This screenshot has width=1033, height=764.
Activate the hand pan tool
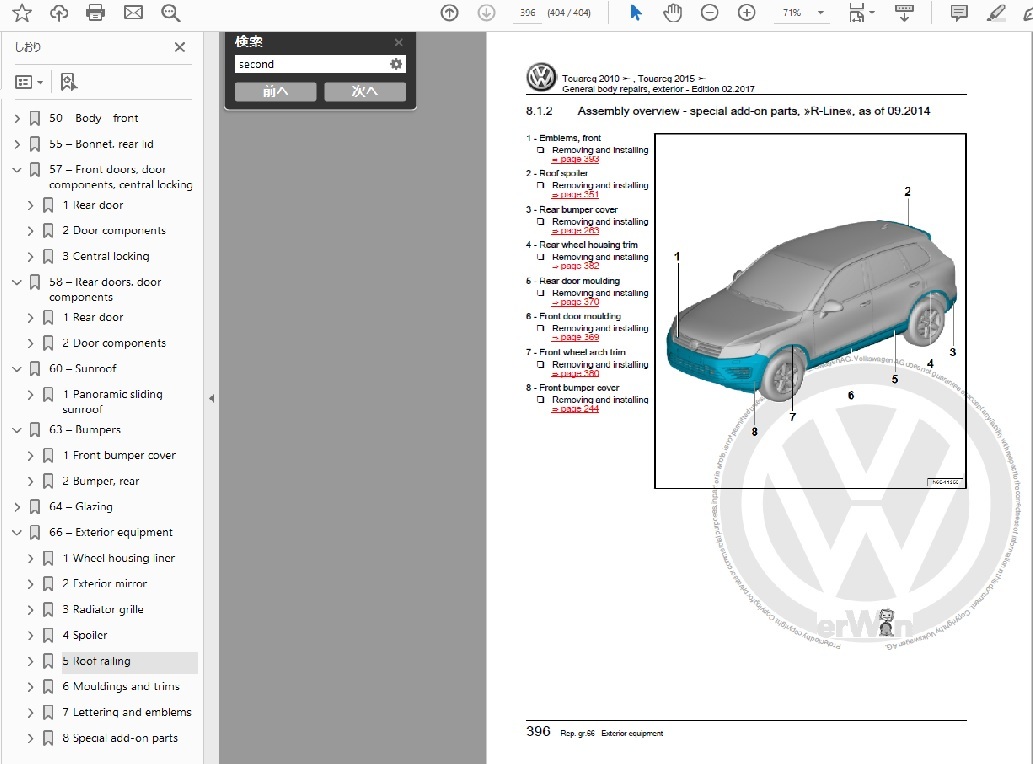tap(673, 13)
